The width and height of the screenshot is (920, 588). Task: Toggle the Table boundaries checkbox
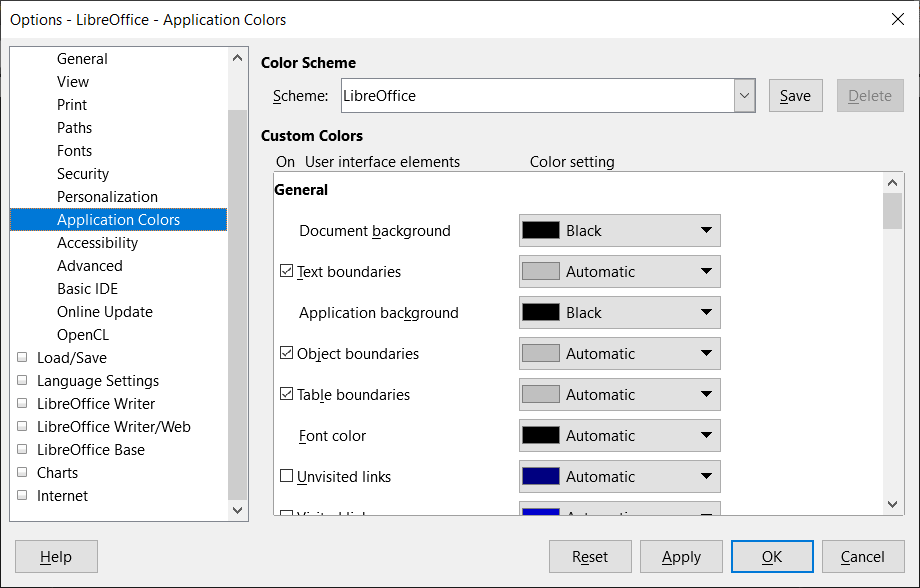pyautogui.click(x=286, y=394)
